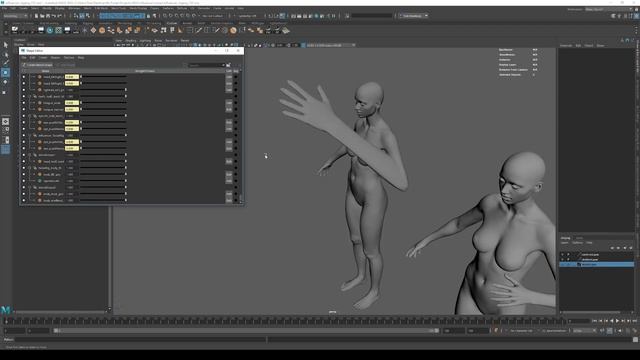Toggle the red key dot on the topmost Shape Editor row

[236, 77]
